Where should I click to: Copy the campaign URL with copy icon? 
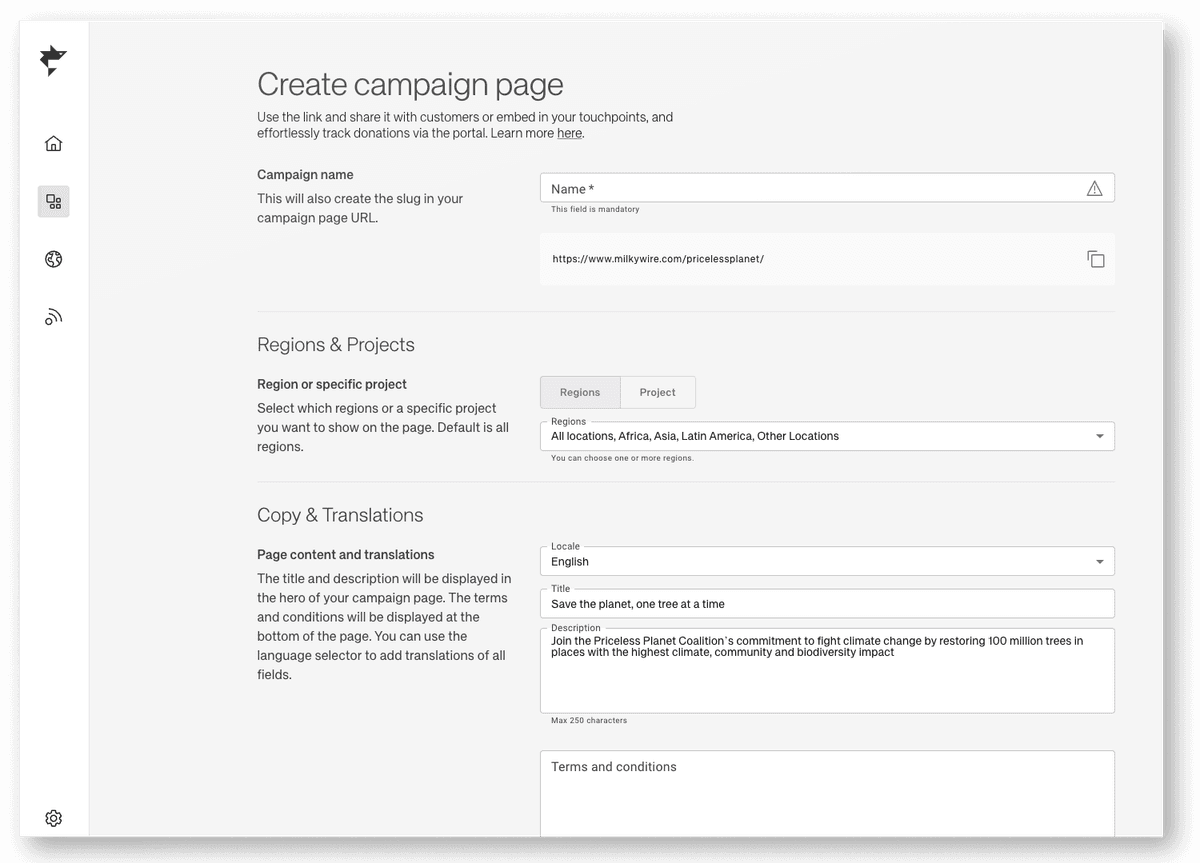1096,259
